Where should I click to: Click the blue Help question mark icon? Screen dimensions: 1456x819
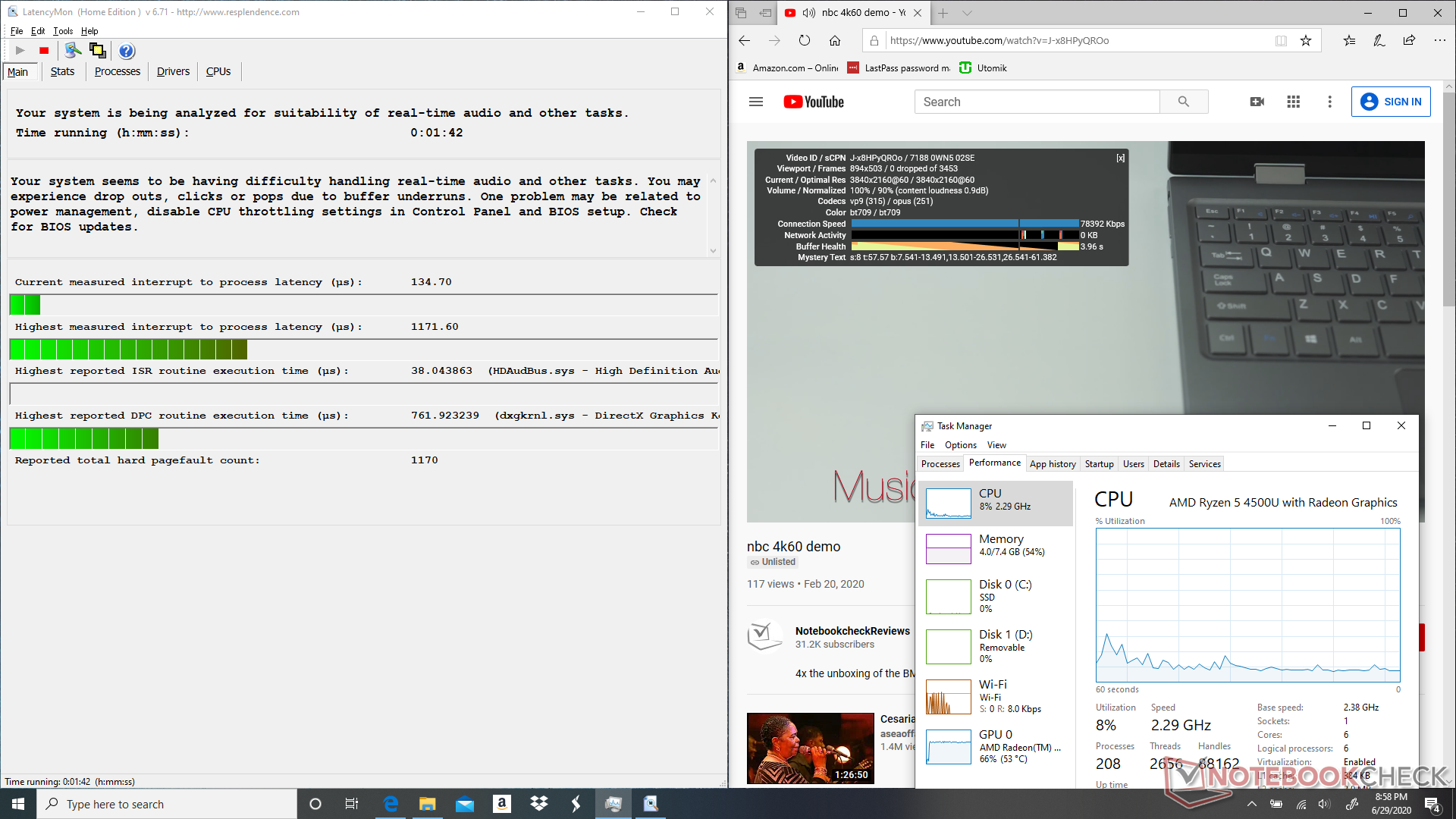[x=127, y=51]
